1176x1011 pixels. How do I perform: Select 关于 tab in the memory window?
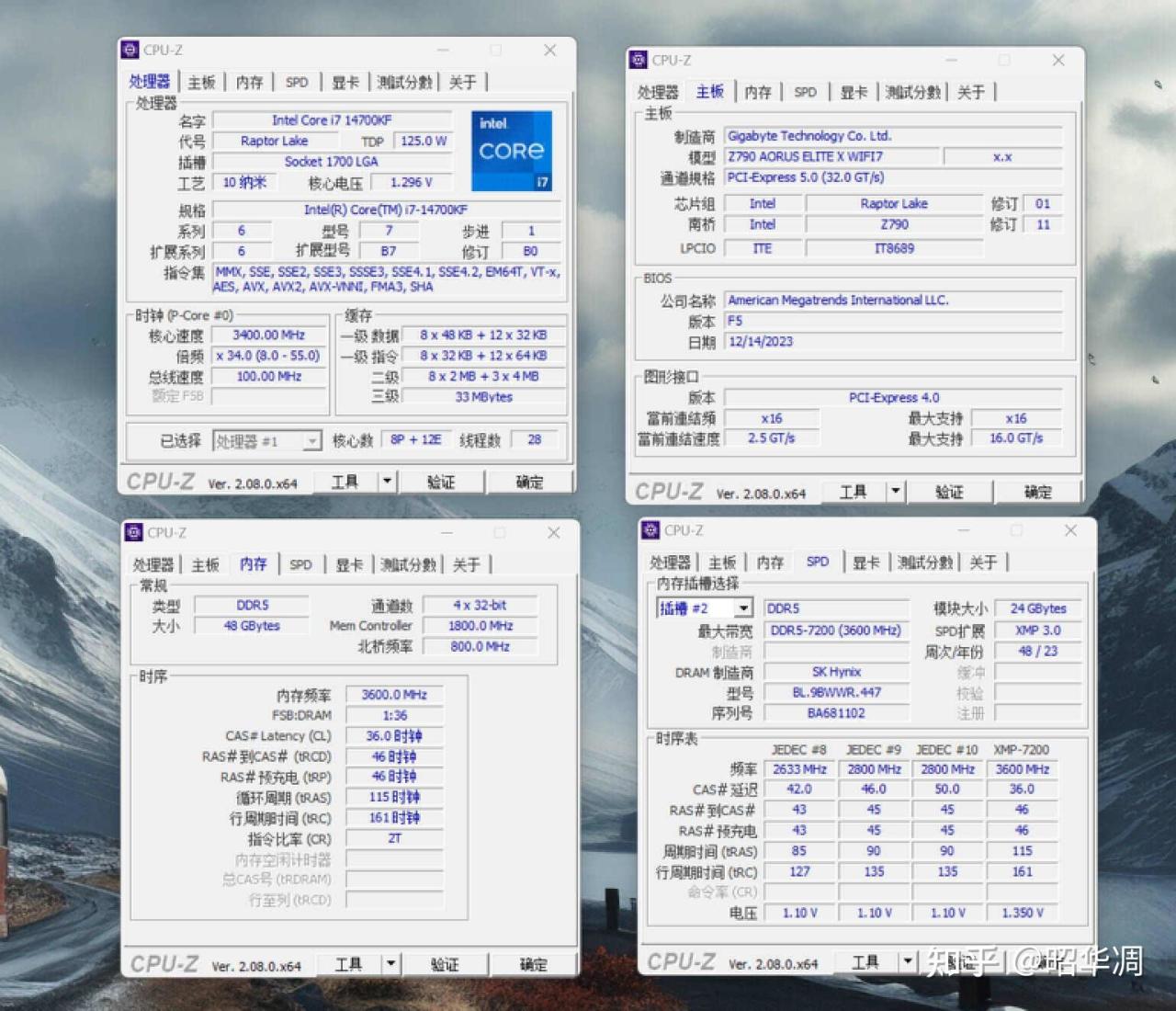467,564
